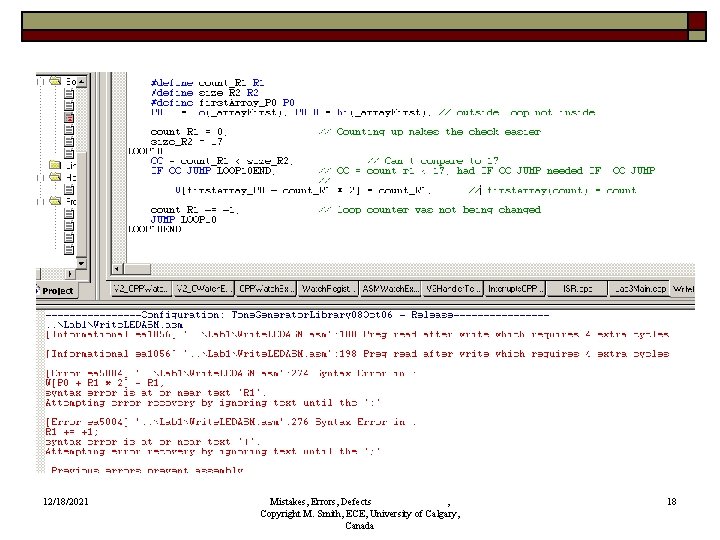Click the '#define count_R1 R1' code line
Image resolution: width=720 pixels, height=540 pixels.
tap(207, 83)
